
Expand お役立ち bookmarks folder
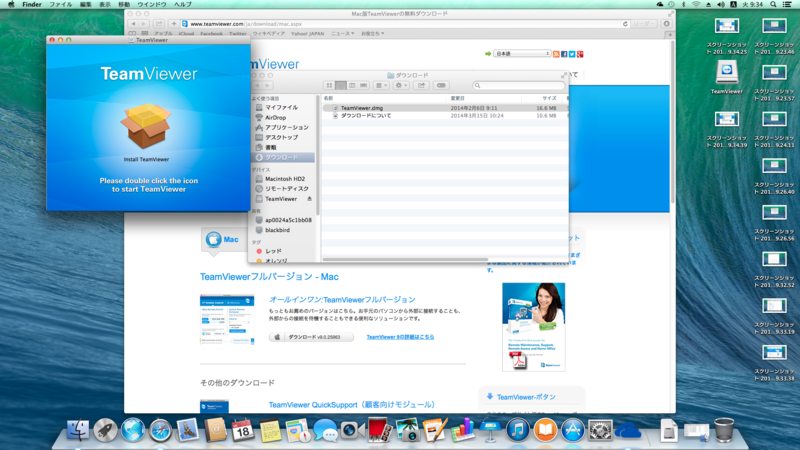pyautogui.click(x=372, y=34)
